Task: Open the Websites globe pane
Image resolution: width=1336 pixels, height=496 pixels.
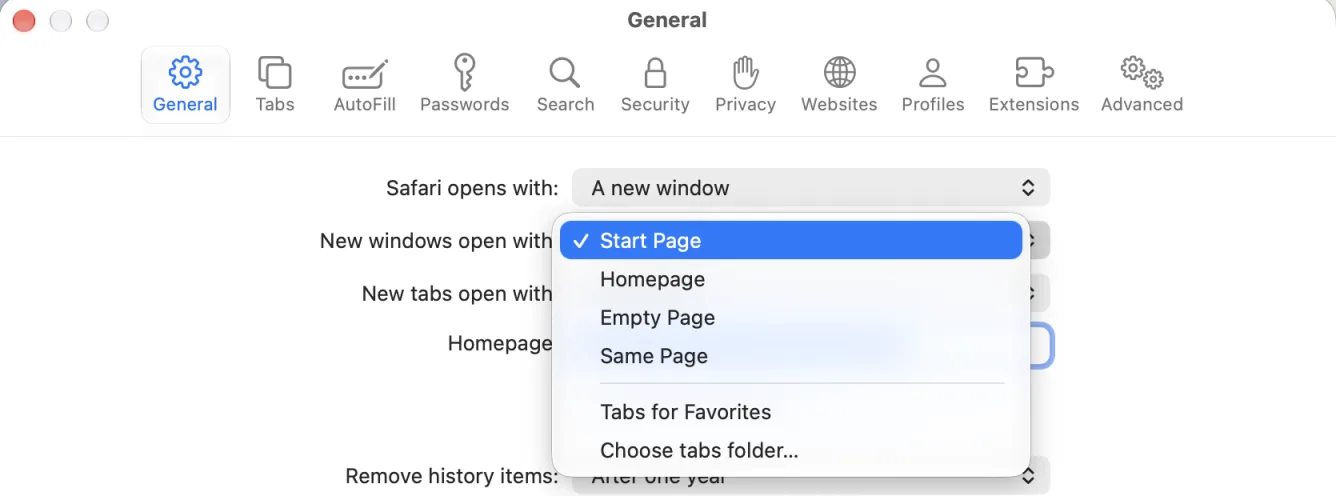Action: [839, 85]
